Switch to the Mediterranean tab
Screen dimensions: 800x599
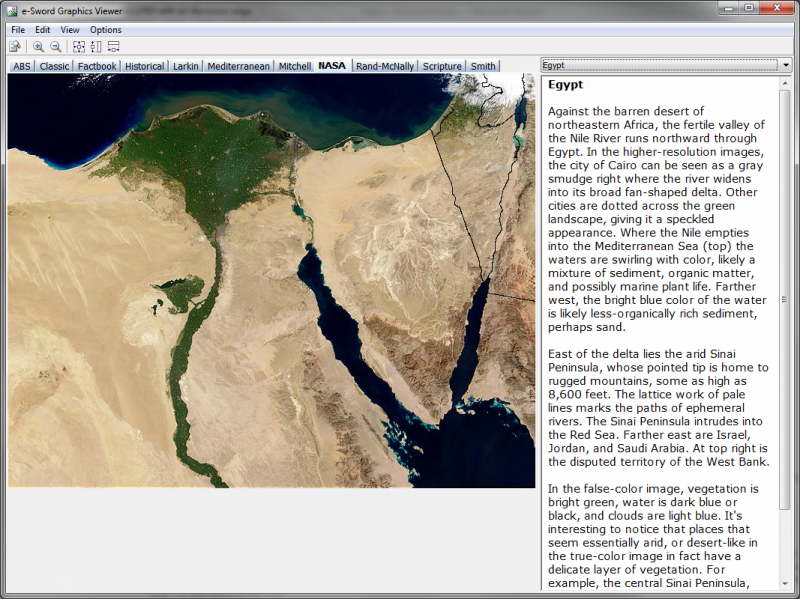[238, 66]
